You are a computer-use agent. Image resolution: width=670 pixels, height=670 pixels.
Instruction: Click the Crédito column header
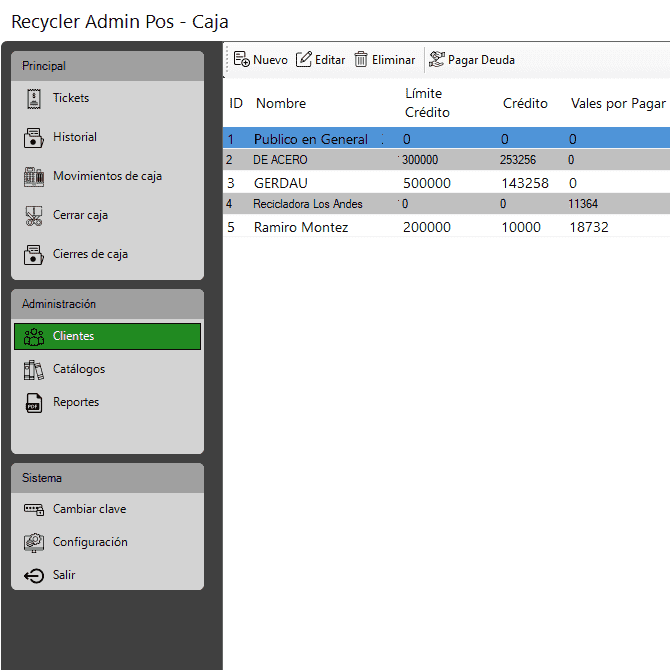pyautogui.click(x=525, y=103)
